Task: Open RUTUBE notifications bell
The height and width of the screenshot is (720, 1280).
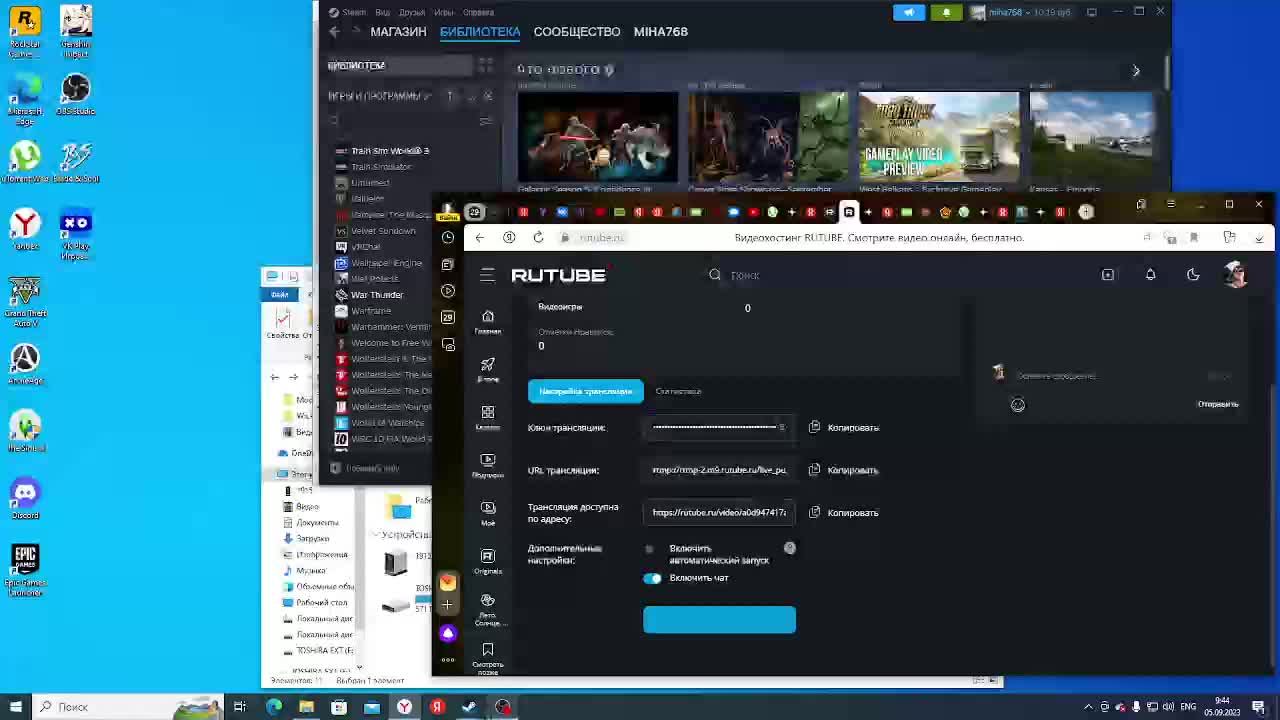Action: coord(1150,275)
